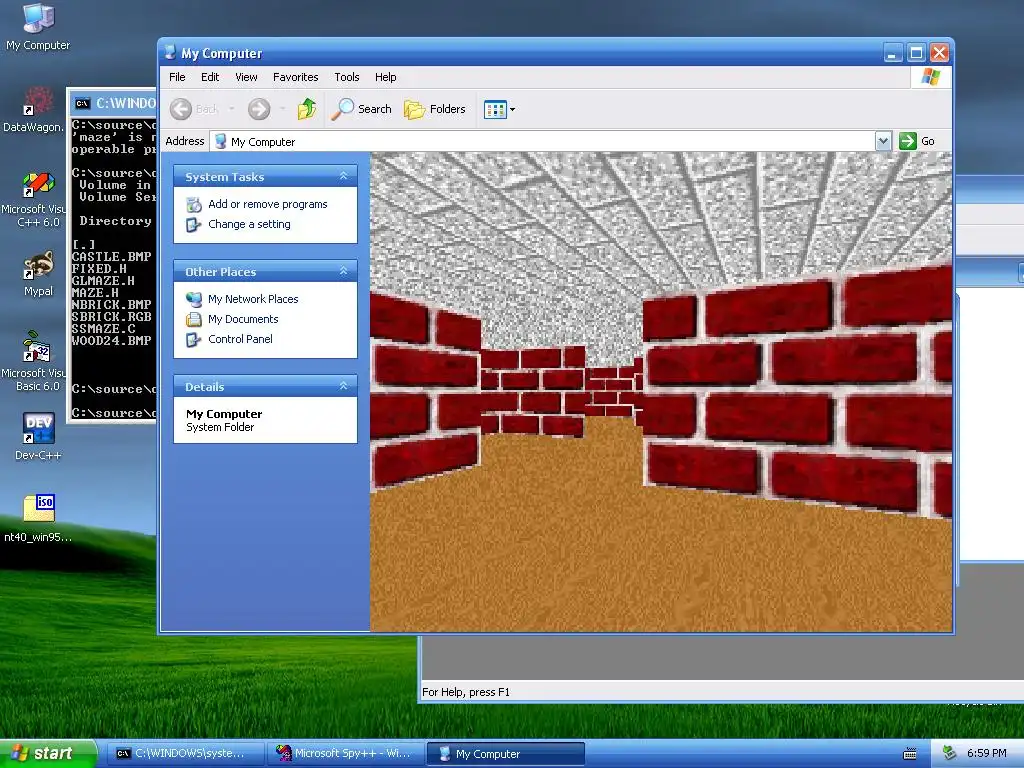Click the My Documents folder icon

[194, 319]
